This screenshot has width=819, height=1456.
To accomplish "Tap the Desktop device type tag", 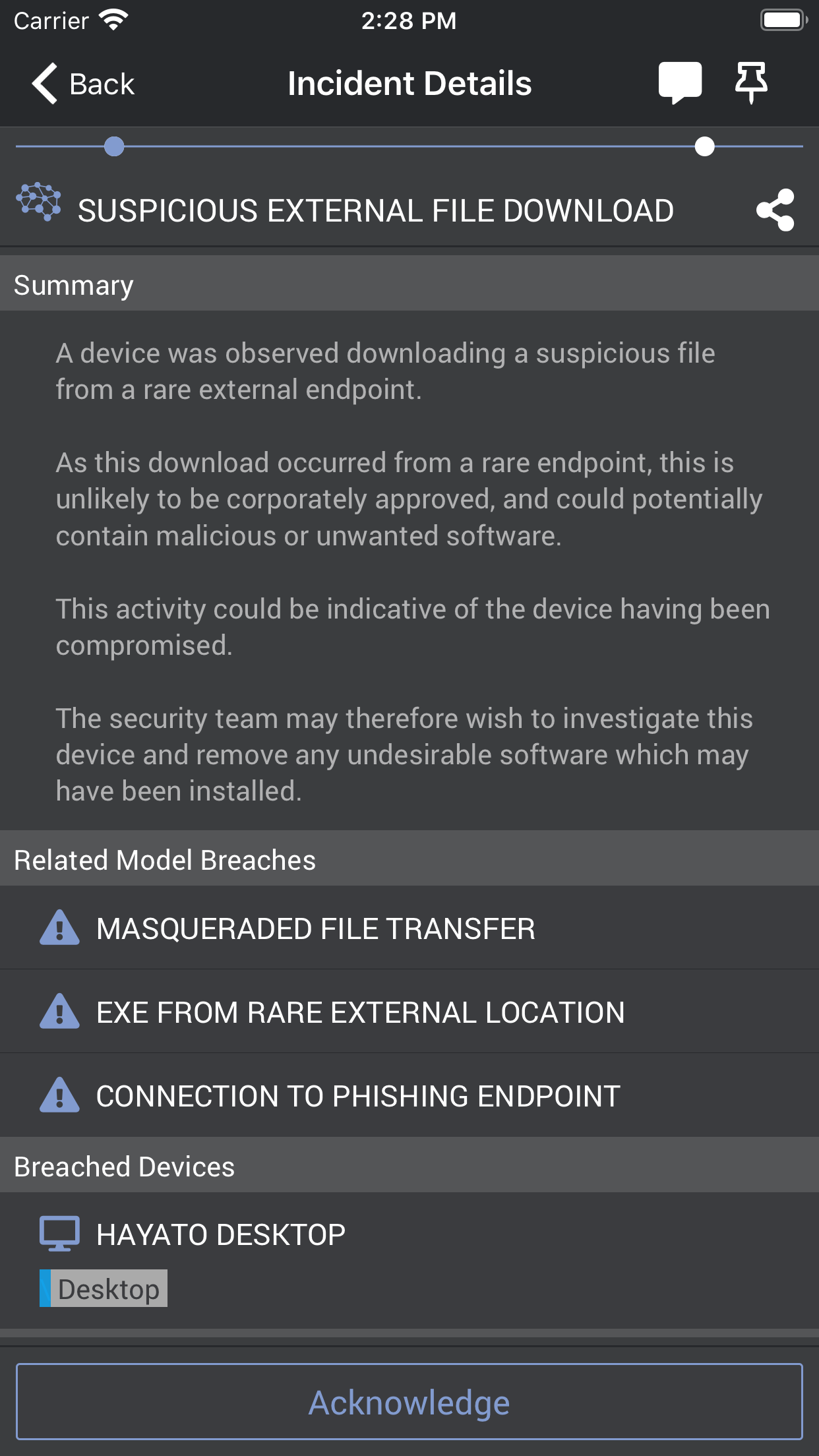I will tap(103, 1289).
